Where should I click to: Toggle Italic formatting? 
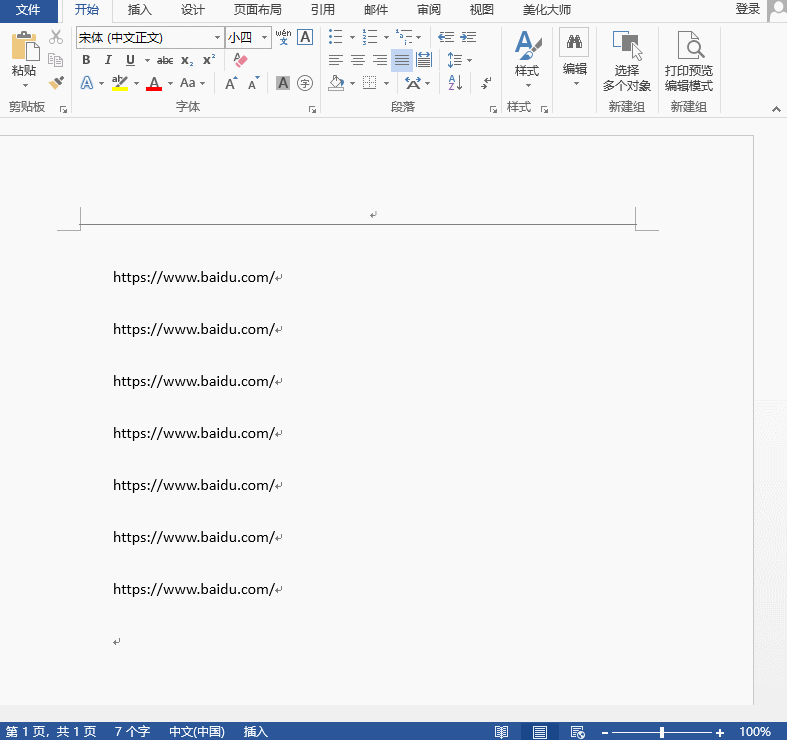(x=108, y=60)
